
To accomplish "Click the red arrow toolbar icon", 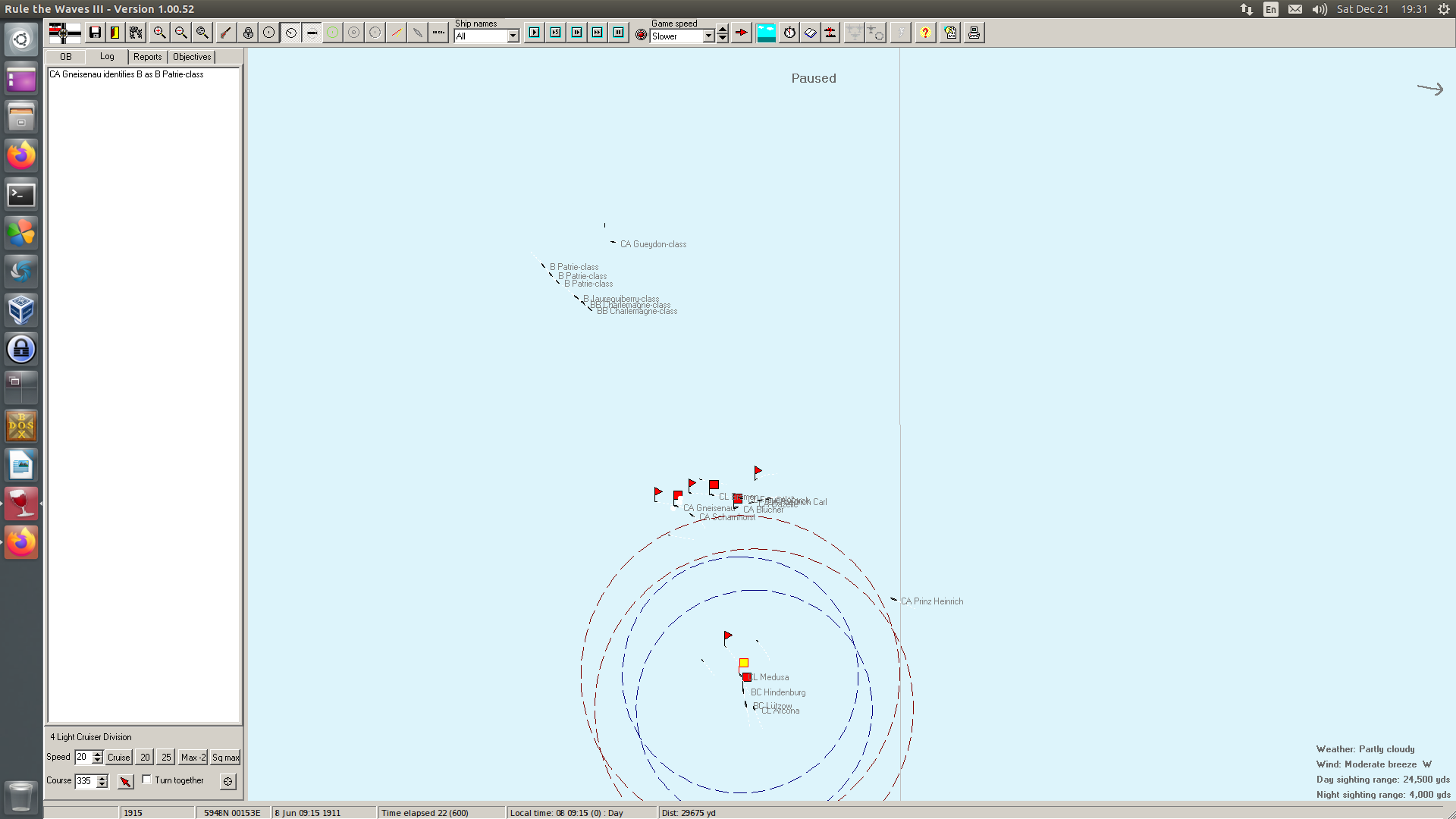I will (742, 33).
